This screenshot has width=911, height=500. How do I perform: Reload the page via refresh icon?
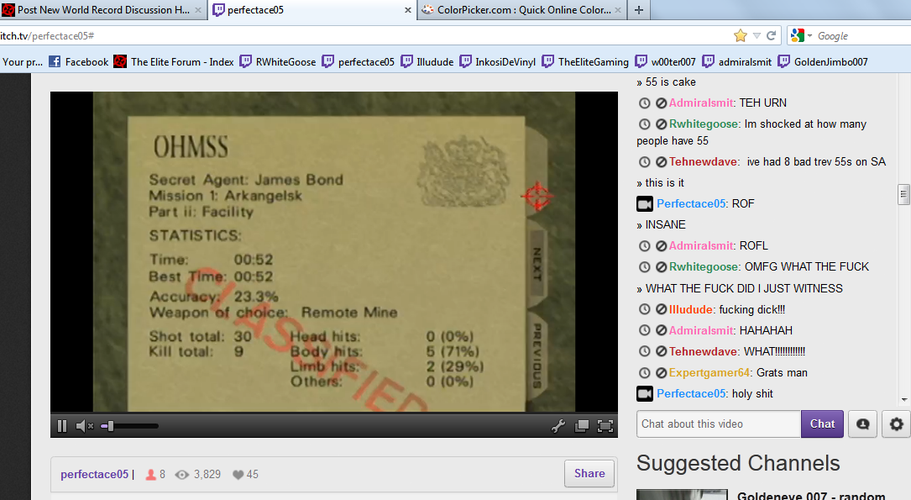[771, 35]
